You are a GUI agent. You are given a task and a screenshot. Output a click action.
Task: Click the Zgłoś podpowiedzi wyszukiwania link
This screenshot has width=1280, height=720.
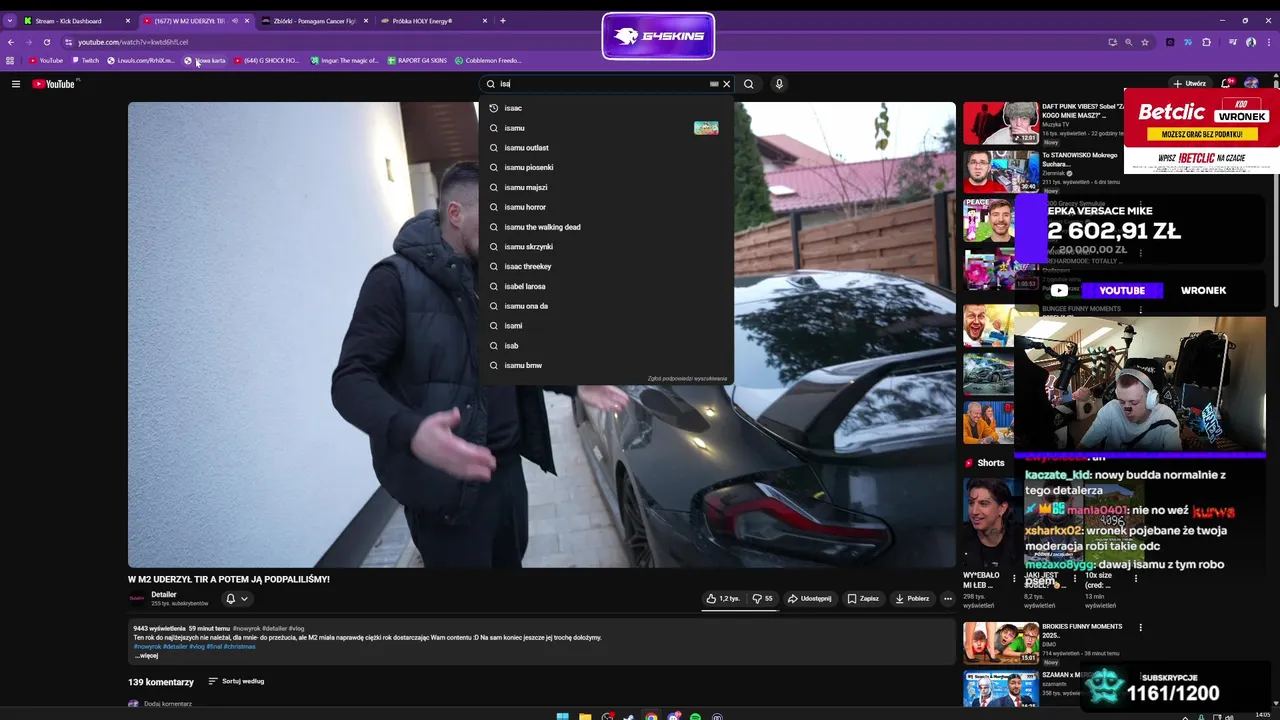tap(687, 379)
